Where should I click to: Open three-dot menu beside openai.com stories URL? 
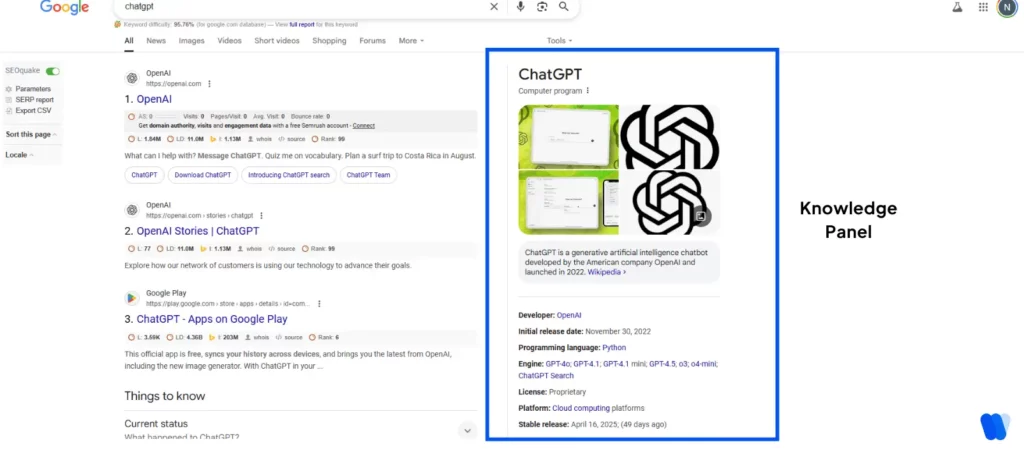point(261,215)
